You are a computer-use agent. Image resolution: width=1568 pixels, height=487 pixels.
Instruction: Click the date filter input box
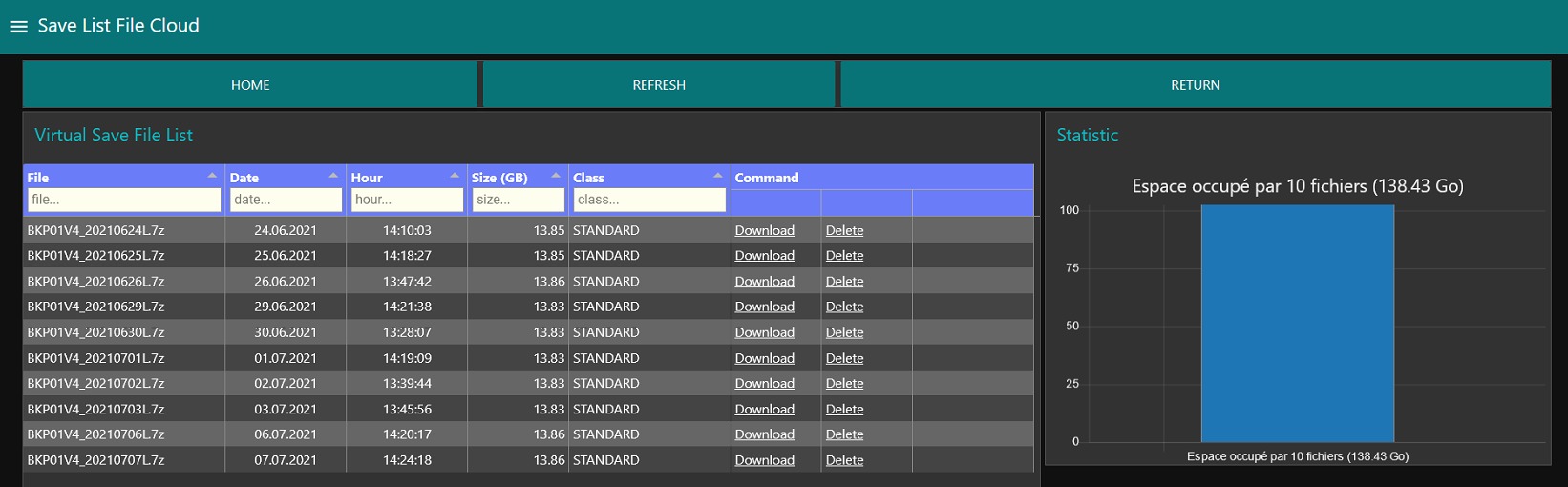286,200
